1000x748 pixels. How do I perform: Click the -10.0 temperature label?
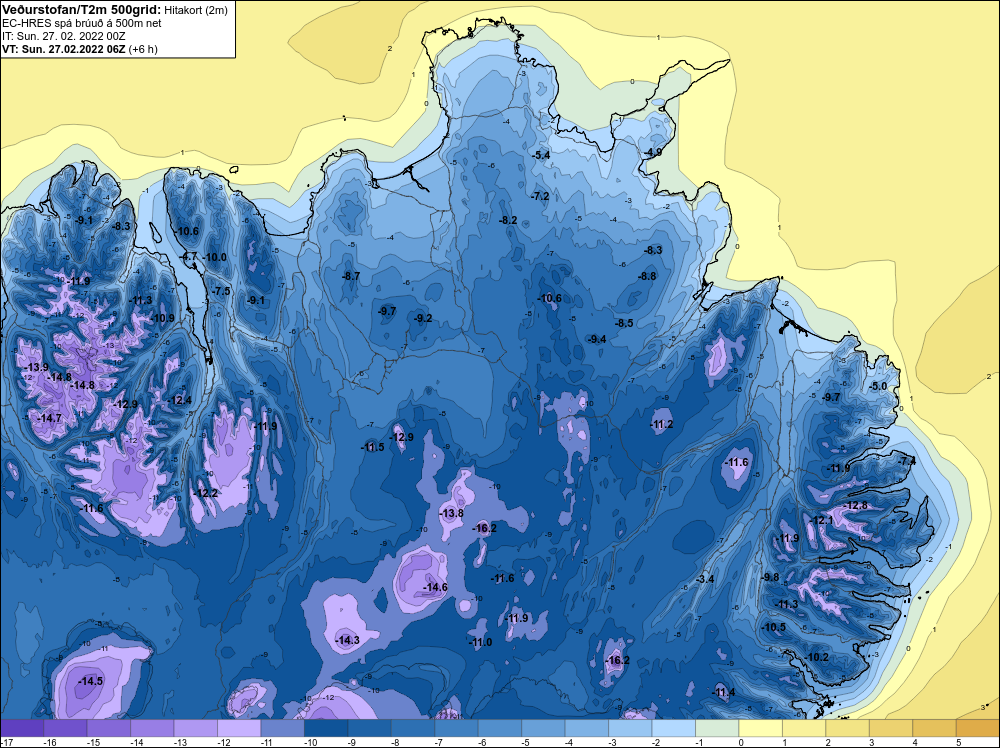(215, 258)
